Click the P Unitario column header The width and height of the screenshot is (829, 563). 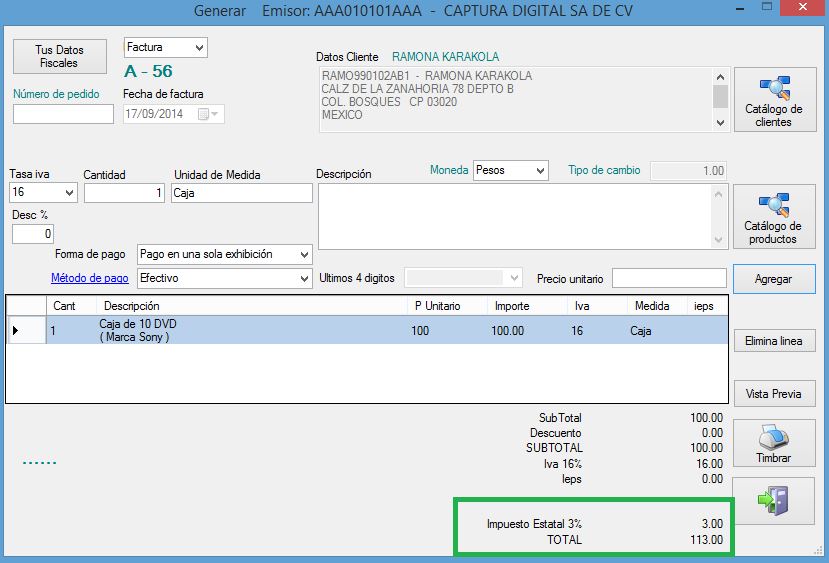(x=447, y=306)
